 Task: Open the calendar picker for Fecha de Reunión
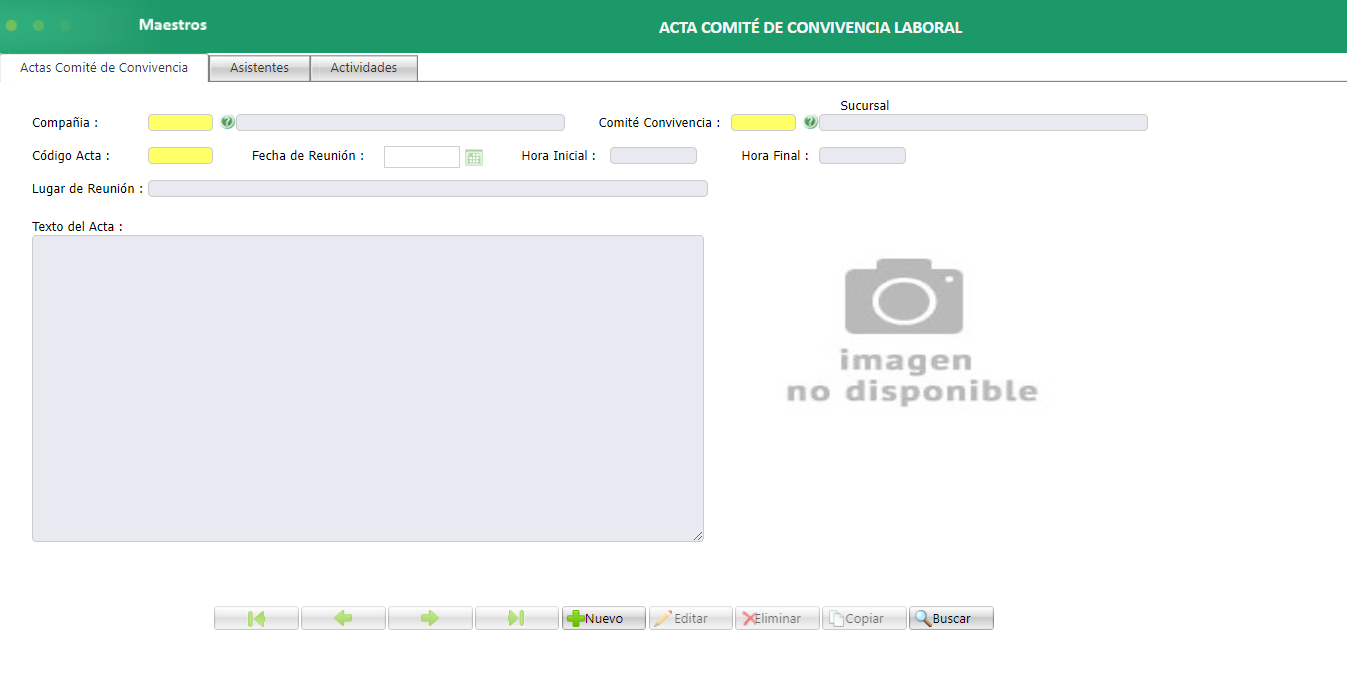coord(474,156)
